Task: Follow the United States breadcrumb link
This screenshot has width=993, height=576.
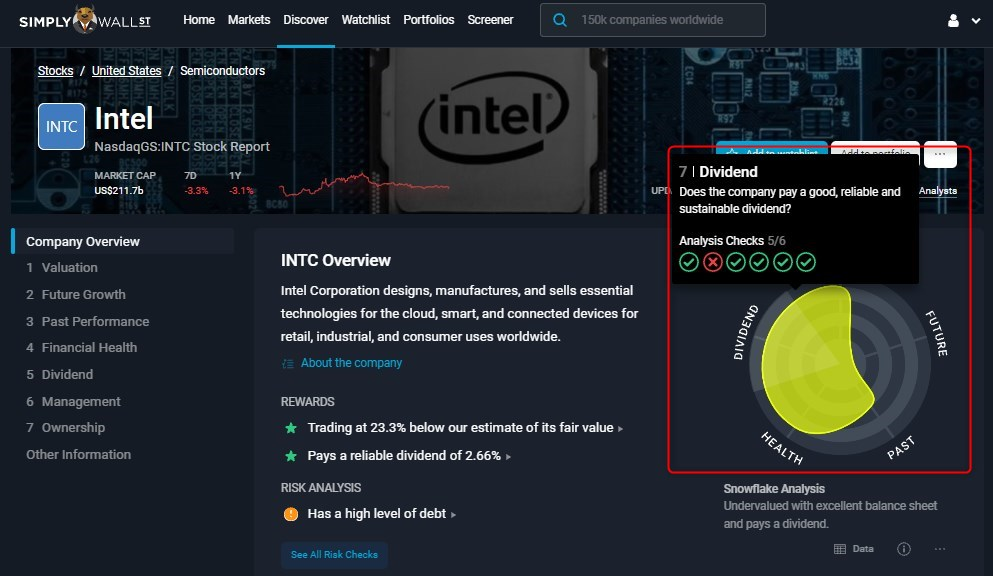Action: point(127,71)
